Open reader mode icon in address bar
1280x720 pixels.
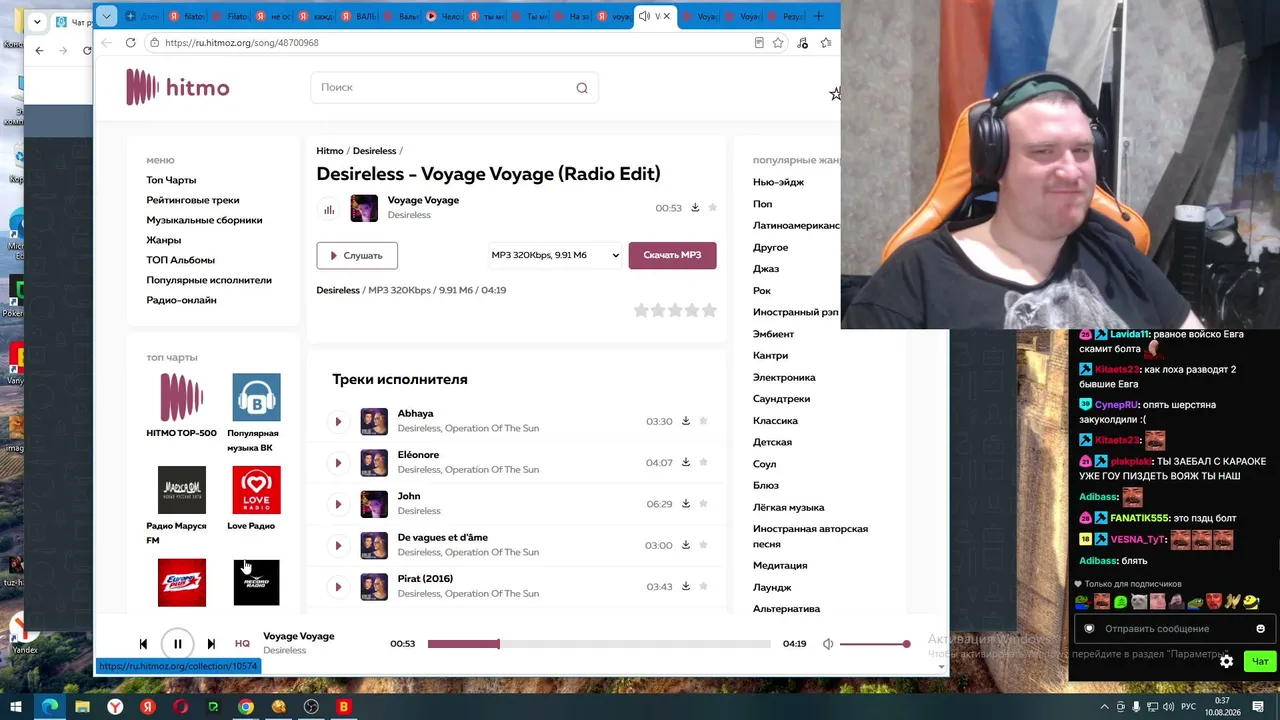pyautogui.click(x=759, y=43)
